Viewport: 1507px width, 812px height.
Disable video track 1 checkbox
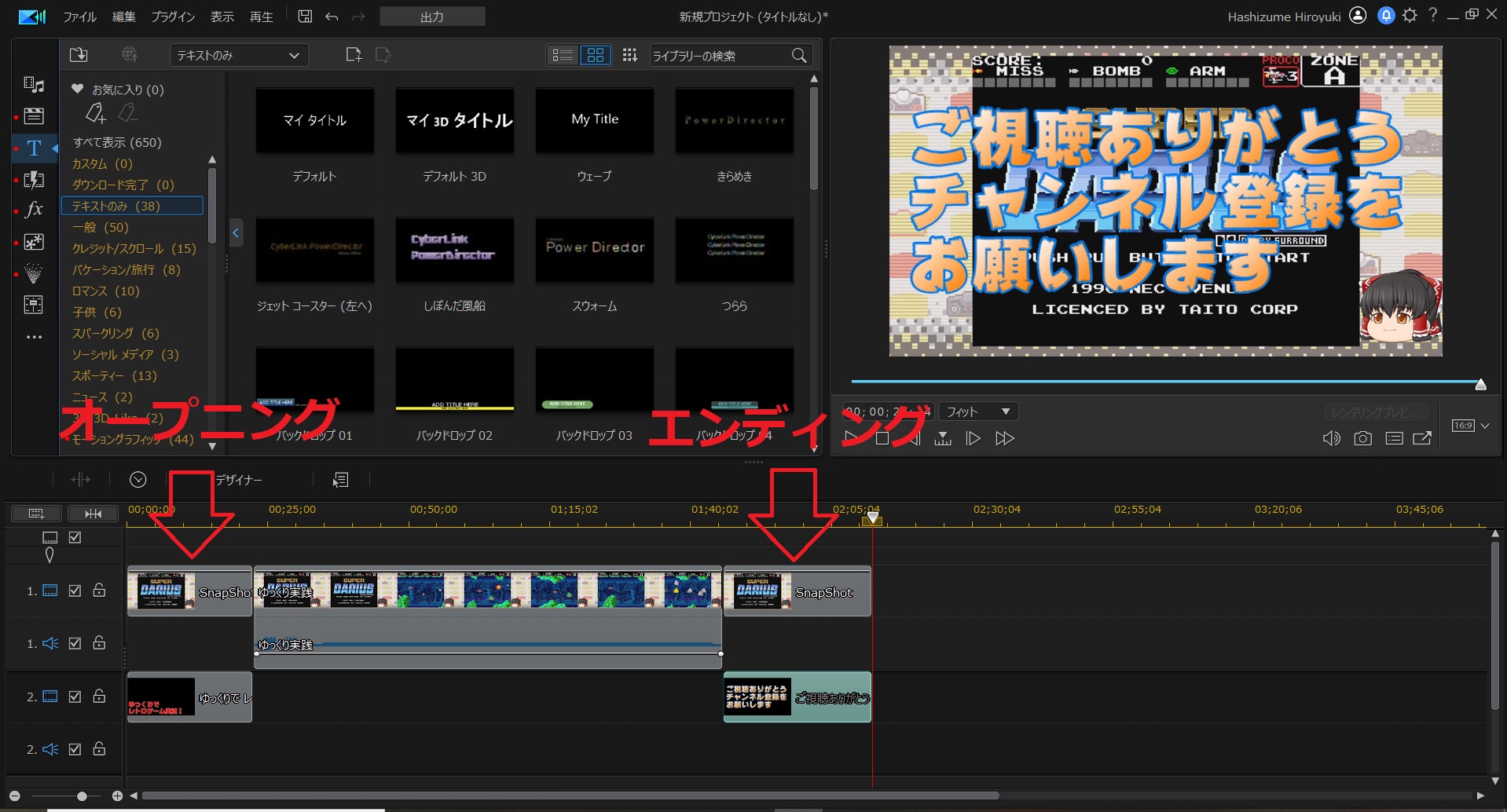[75, 591]
